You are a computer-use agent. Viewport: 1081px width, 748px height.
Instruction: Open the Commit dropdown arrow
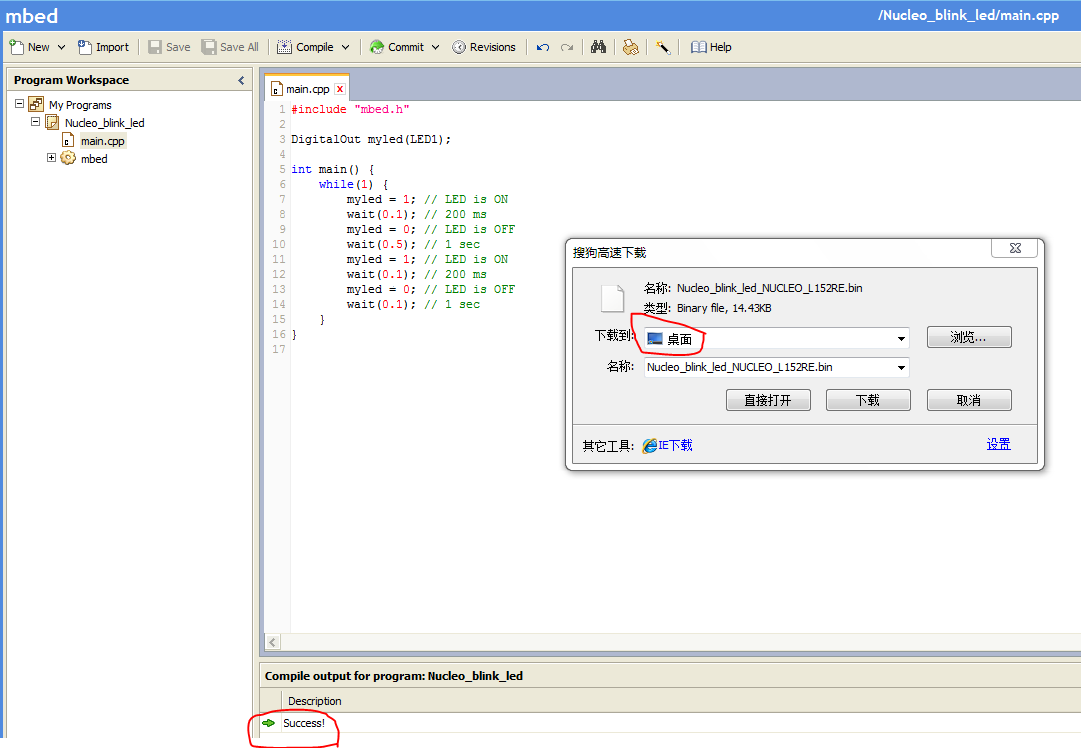pos(436,47)
